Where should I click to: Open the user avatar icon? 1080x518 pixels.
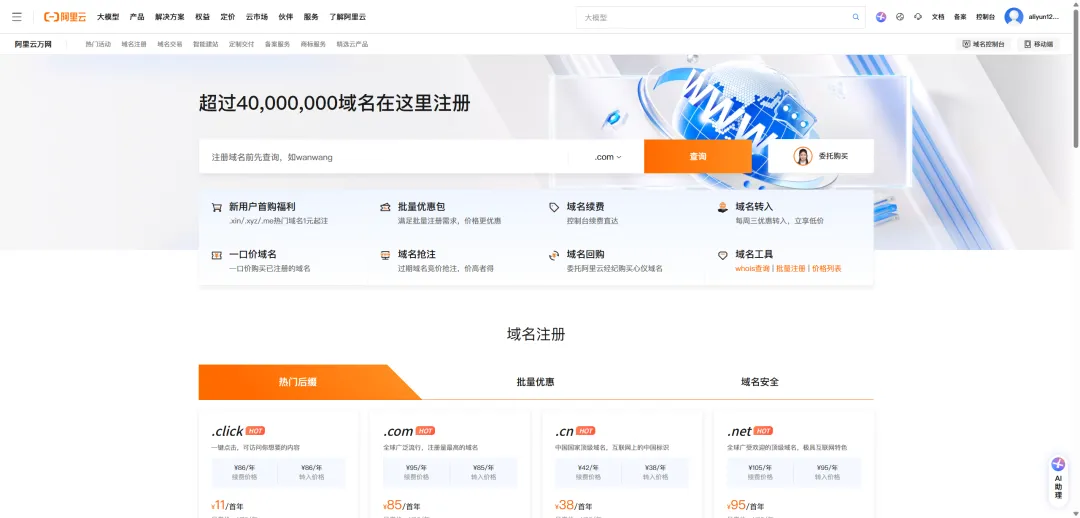click(1014, 17)
